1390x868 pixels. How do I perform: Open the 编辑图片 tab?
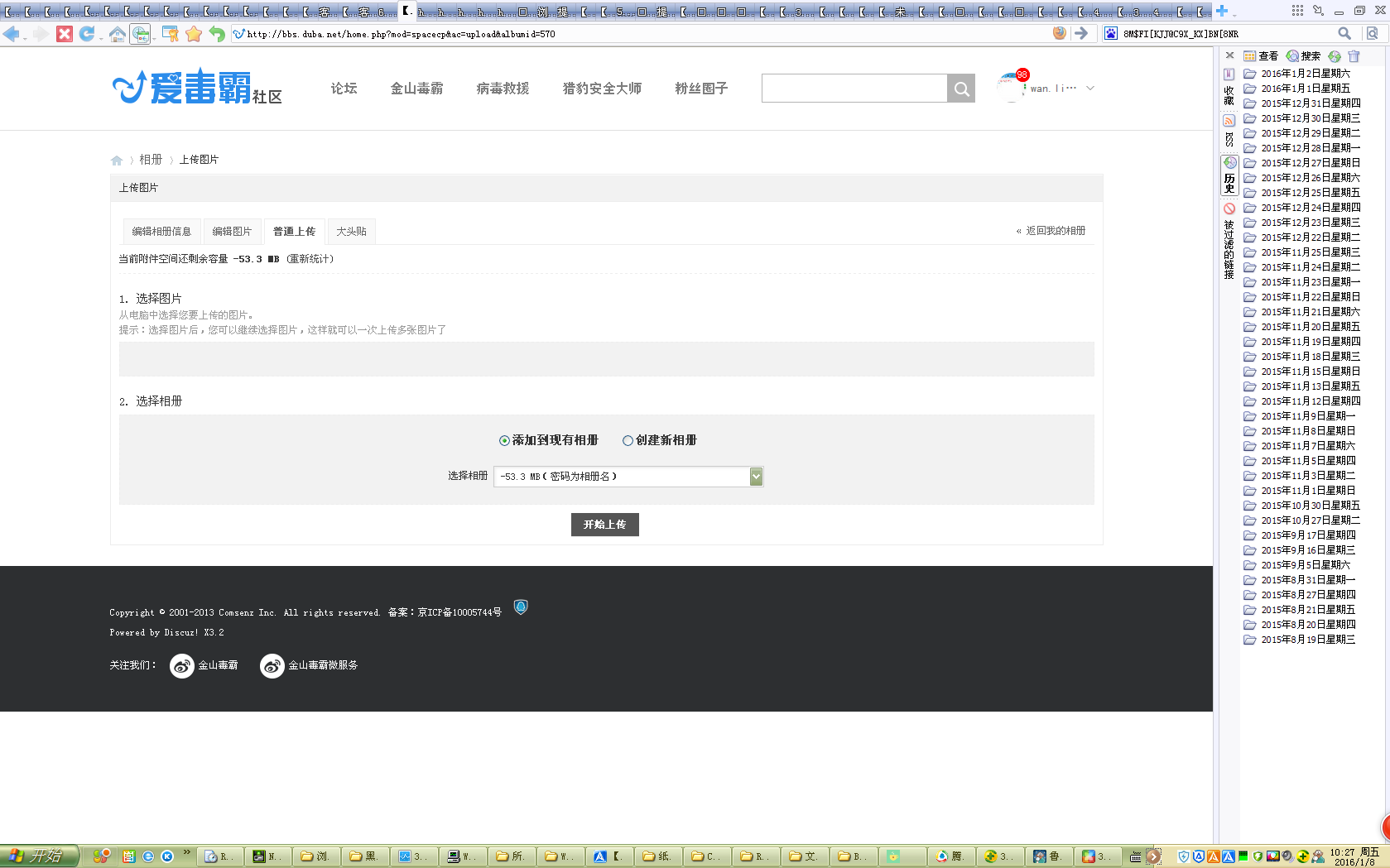coord(232,232)
